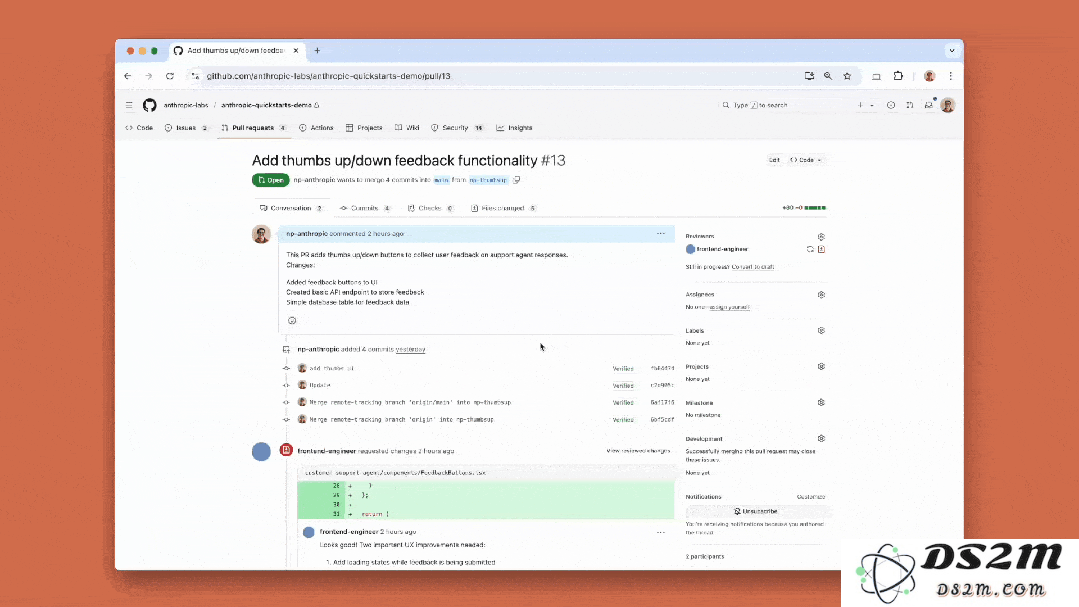Click the zoom magnifier icon in address bar
This screenshot has height=607, width=1079.
[x=828, y=76]
